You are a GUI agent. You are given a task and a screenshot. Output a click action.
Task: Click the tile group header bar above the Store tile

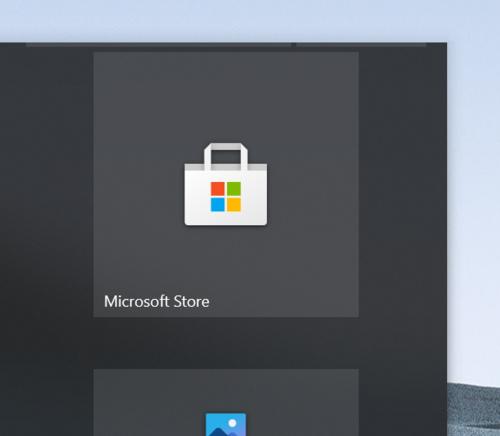[159, 45]
